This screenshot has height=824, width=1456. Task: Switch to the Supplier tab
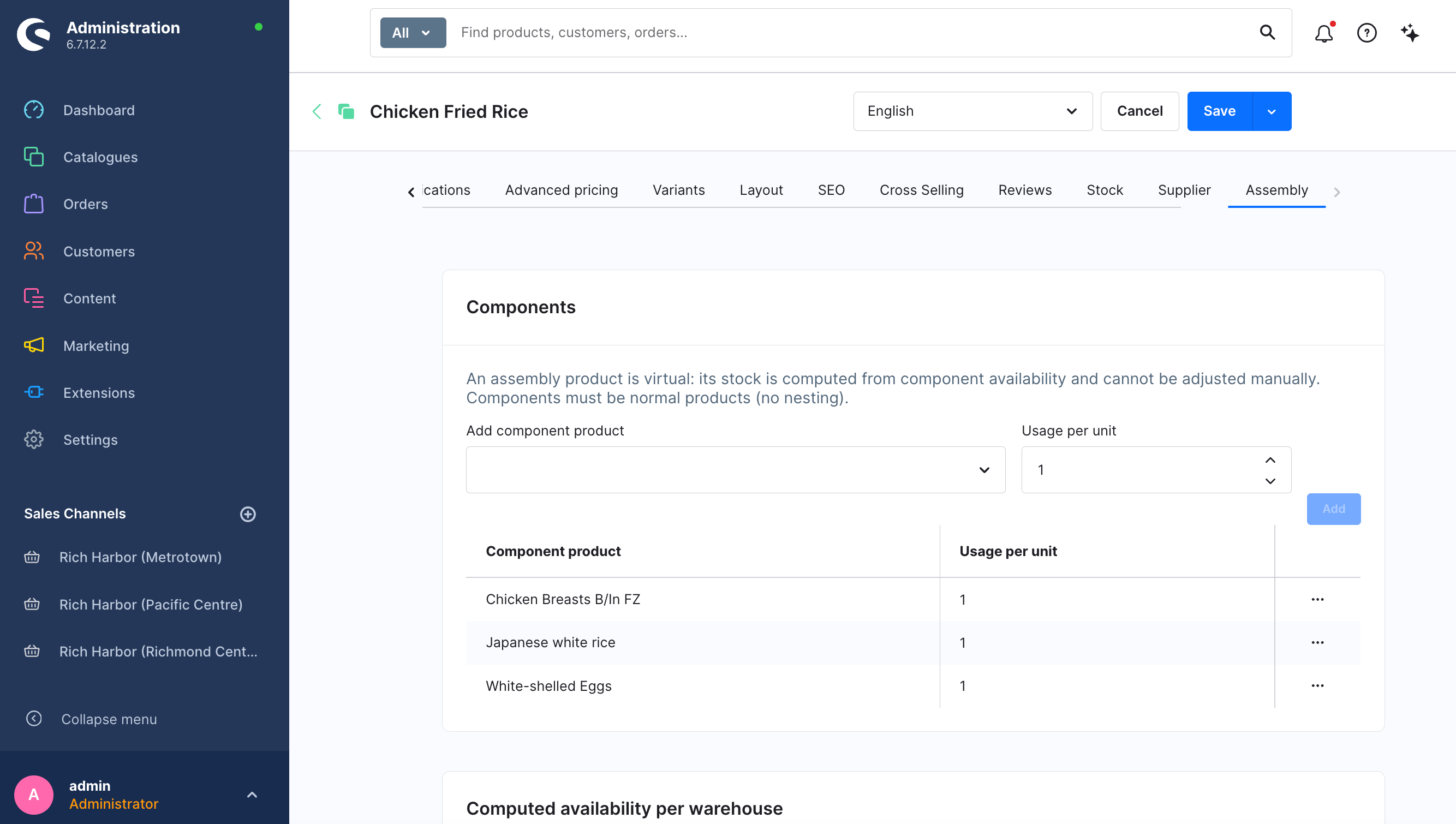click(x=1184, y=190)
